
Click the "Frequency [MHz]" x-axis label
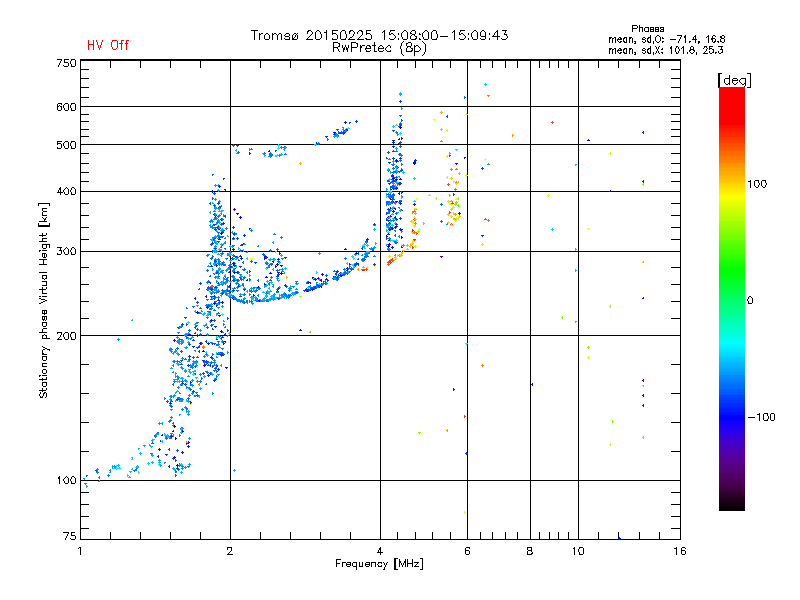[379, 566]
